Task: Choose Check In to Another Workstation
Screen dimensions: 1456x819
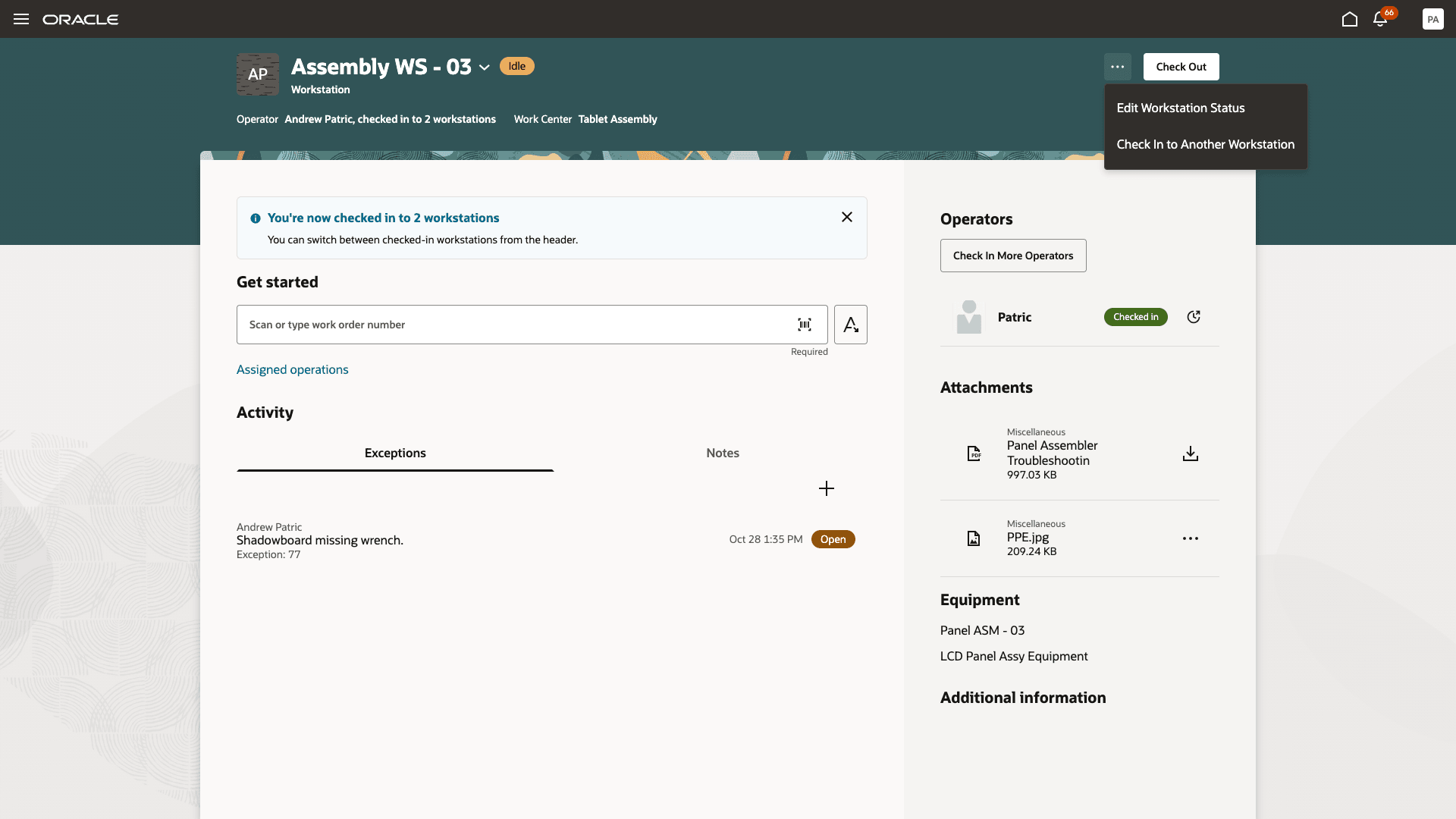Action: [1206, 144]
